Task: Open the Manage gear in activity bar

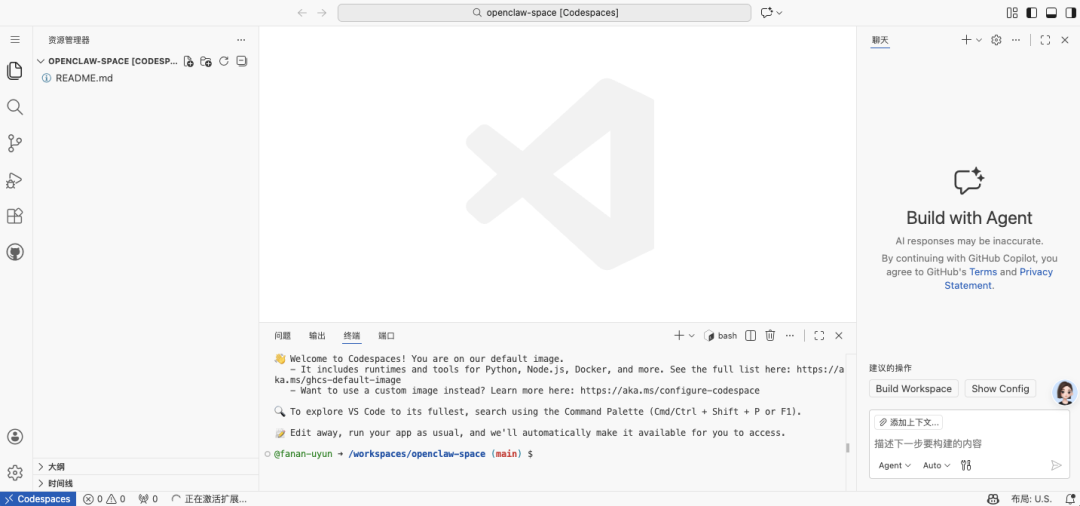Action: 14,472
